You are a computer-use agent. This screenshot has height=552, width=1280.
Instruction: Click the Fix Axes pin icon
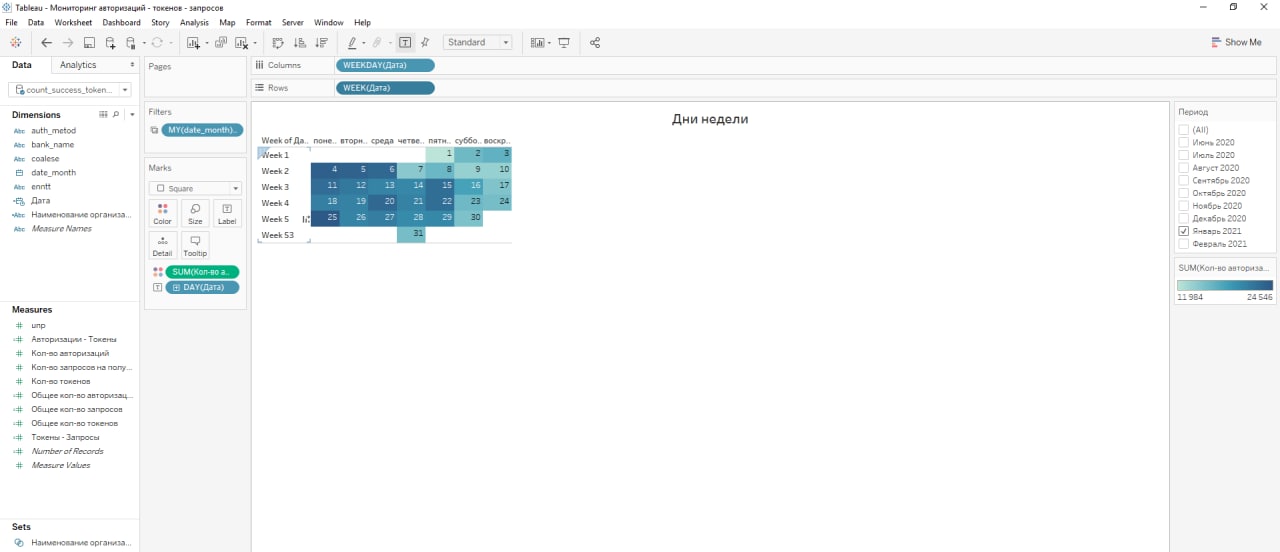[425, 43]
